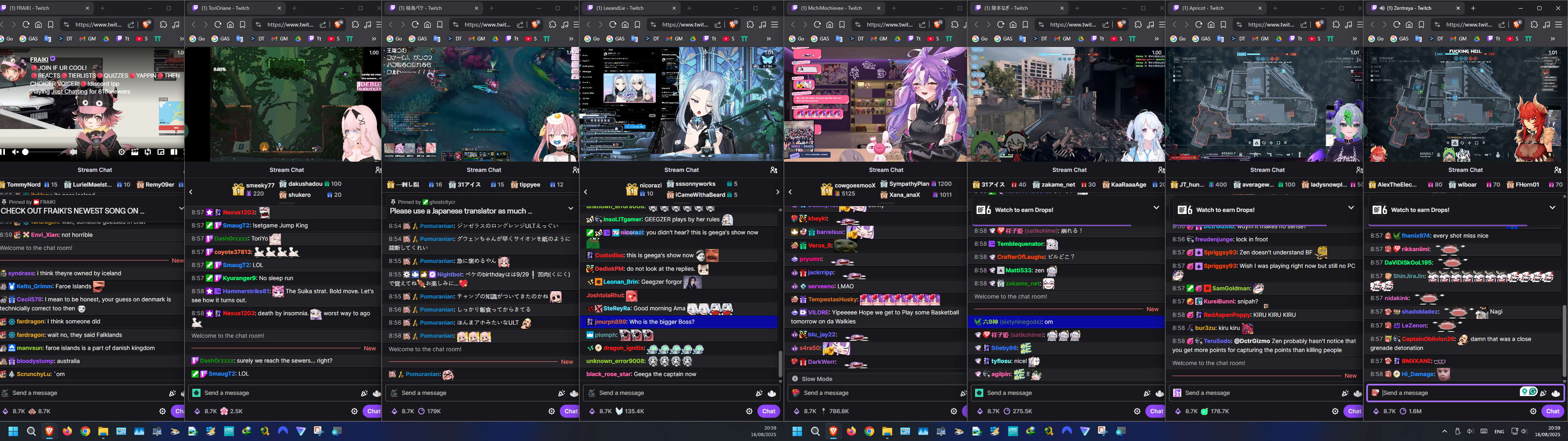This screenshot has width=1568, height=441.
Task: Open chat settings gear in ToriOriane window
Action: point(354,411)
